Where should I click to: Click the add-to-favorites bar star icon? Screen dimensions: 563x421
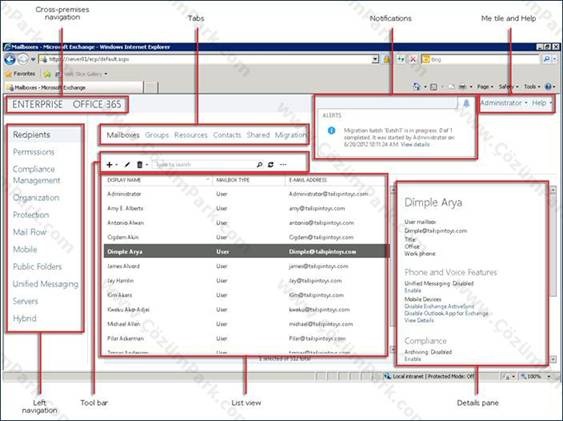pos(47,74)
